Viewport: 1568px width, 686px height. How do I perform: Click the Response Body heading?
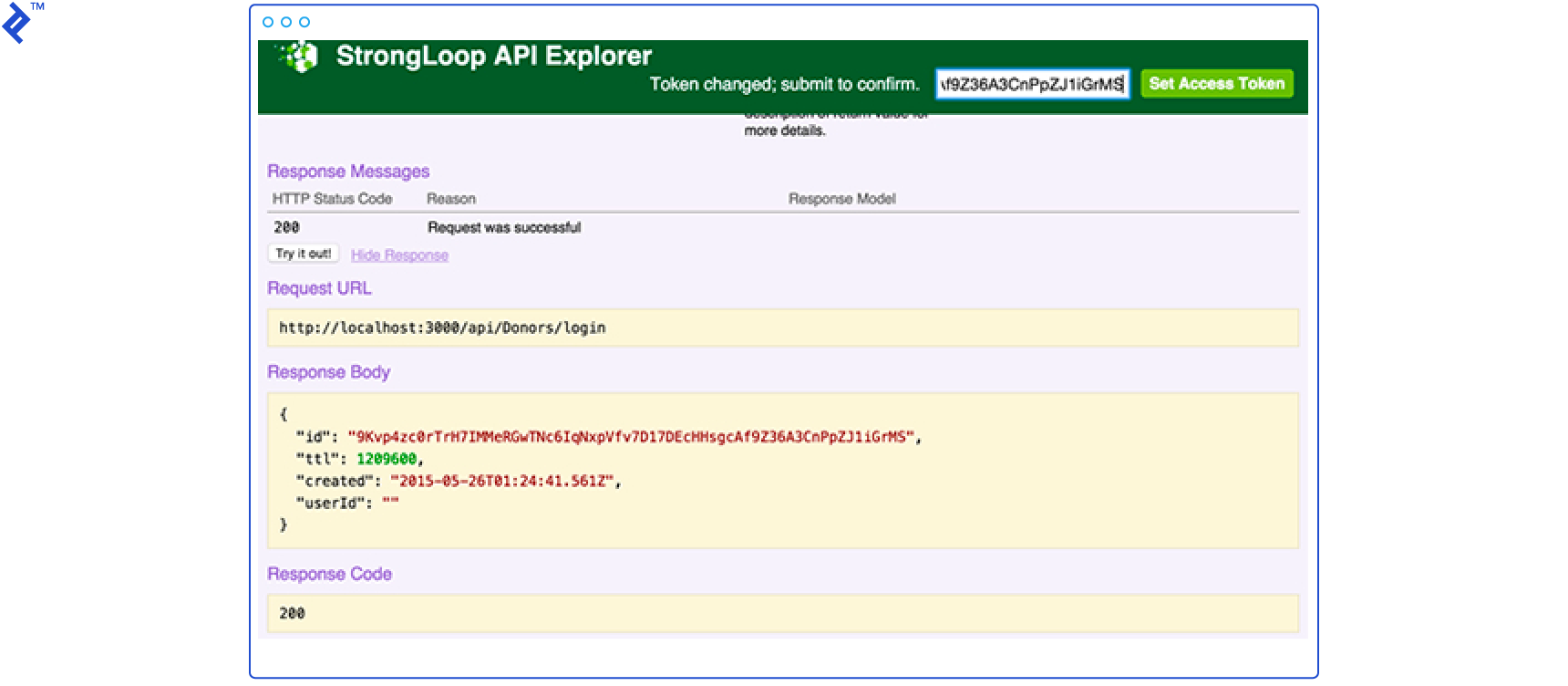(328, 372)
